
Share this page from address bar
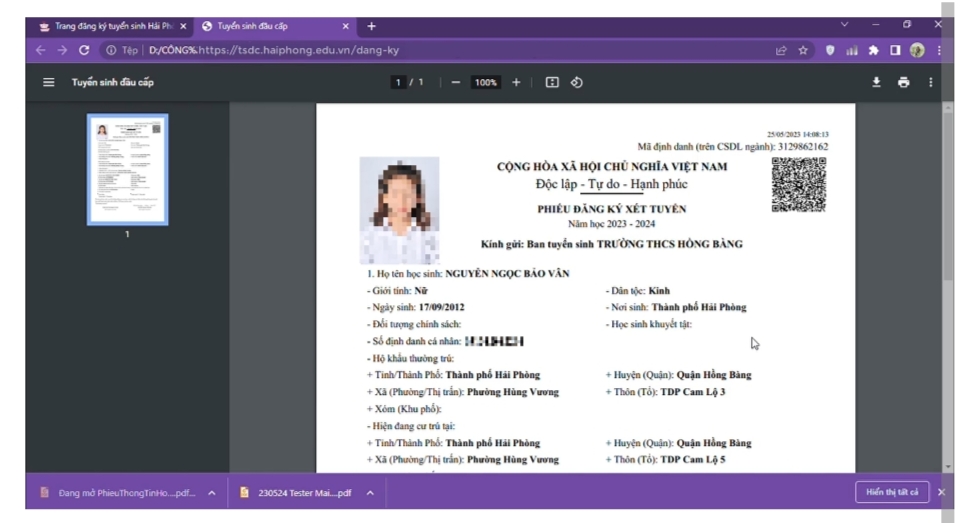(780, 50)
